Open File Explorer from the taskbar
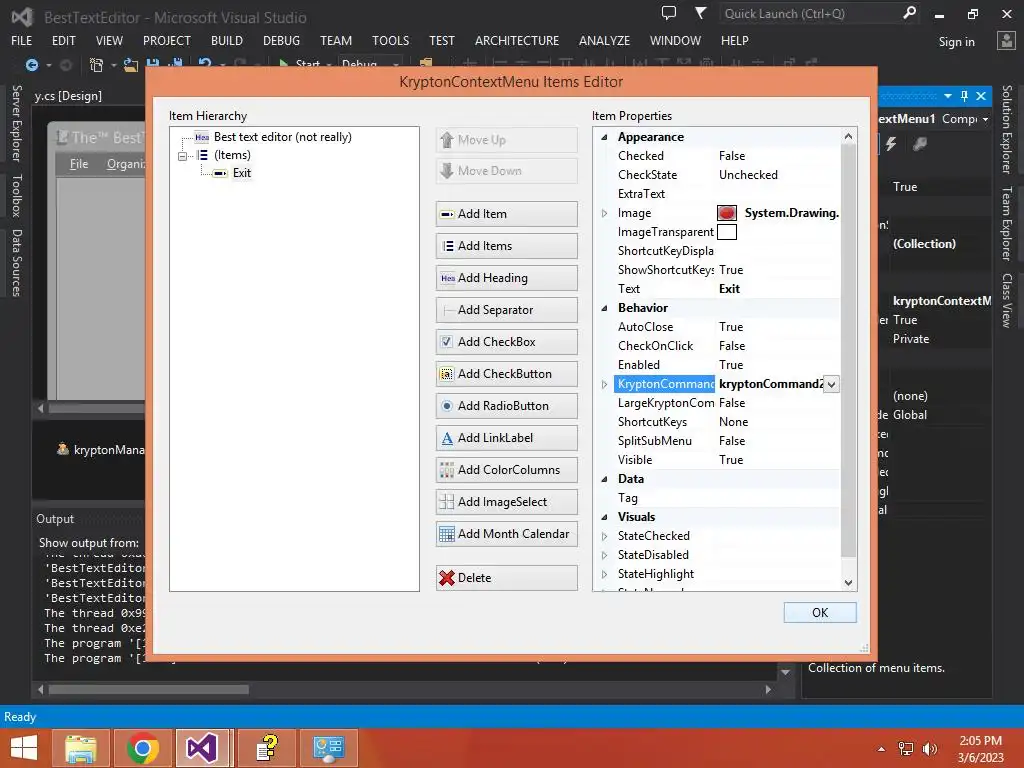 [80, 748]
